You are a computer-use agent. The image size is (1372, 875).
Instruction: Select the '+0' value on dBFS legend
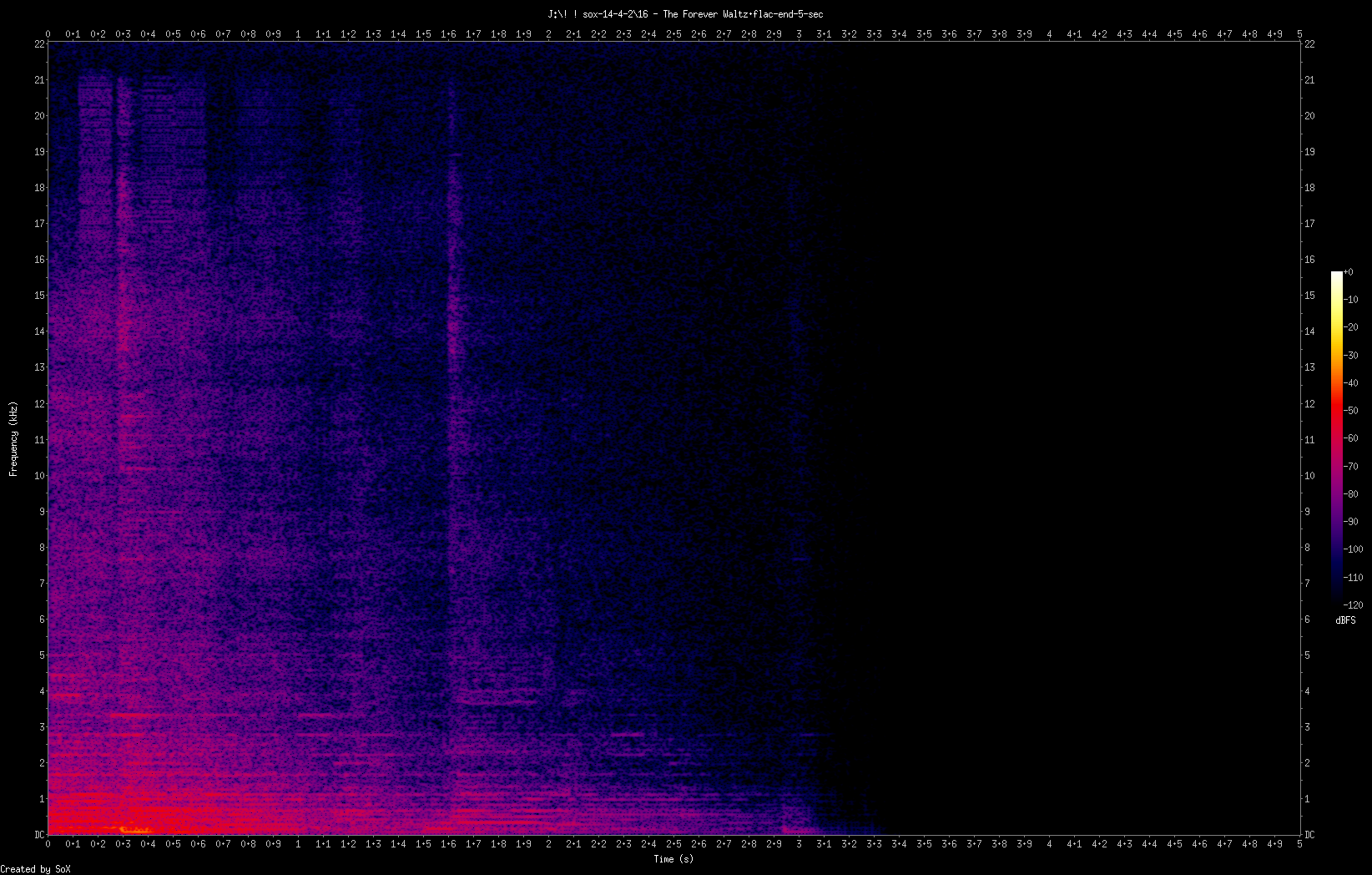click(x=1349, y=272)
